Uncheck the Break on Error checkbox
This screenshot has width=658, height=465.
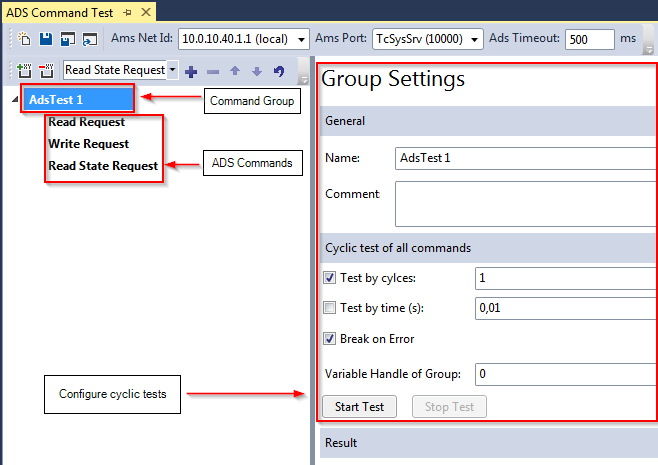(x=329, y=338)
